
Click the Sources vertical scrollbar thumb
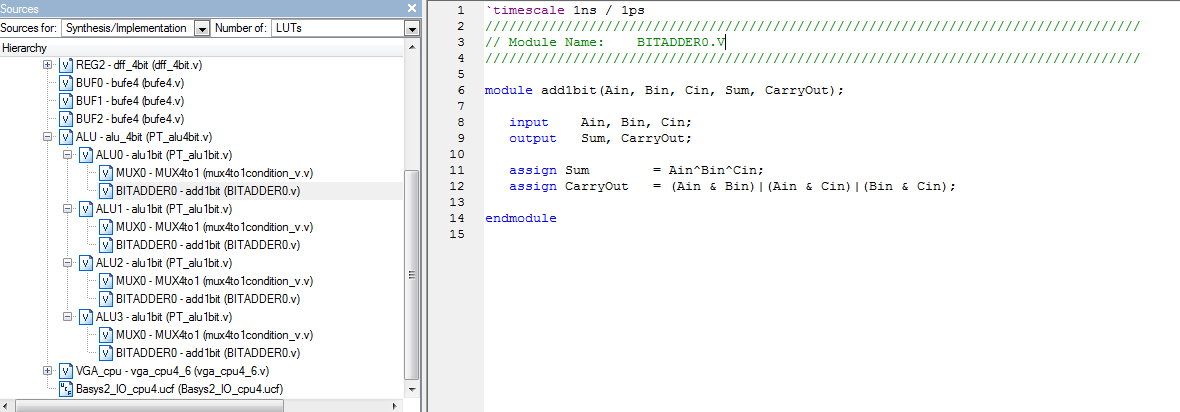click(x=411, y=275)
